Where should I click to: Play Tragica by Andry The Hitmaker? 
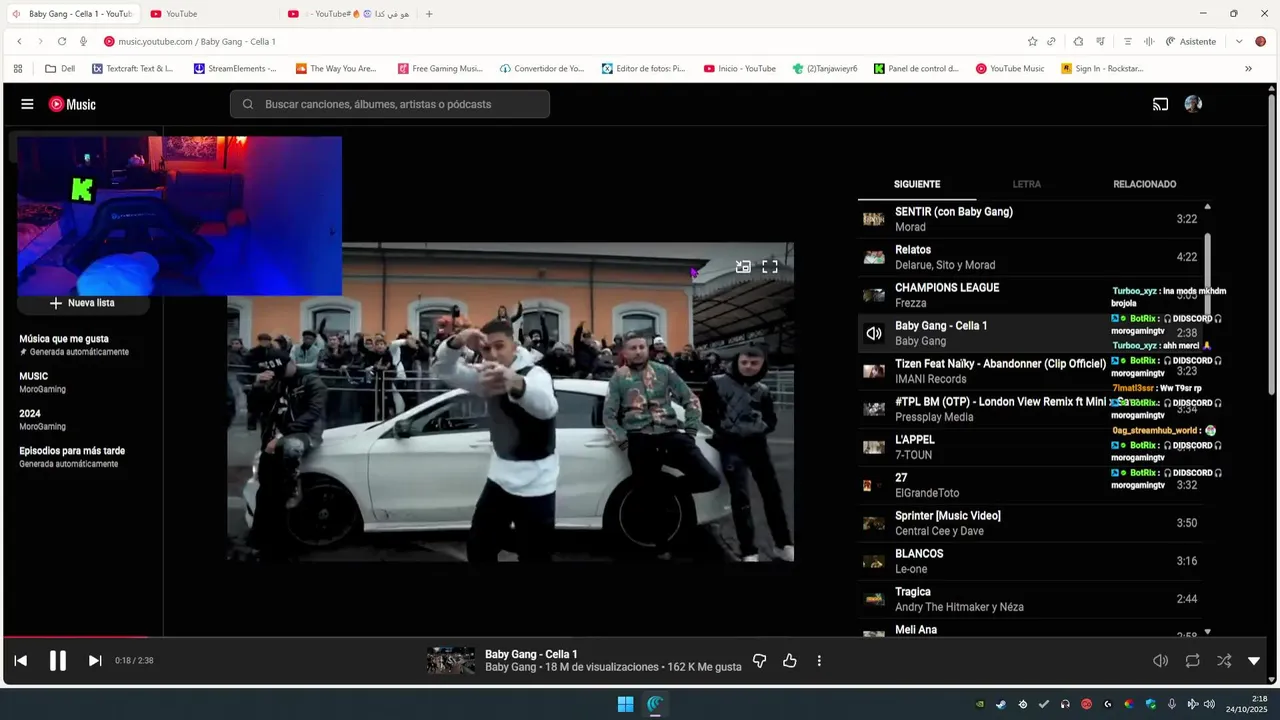(x=1032, y=599)
